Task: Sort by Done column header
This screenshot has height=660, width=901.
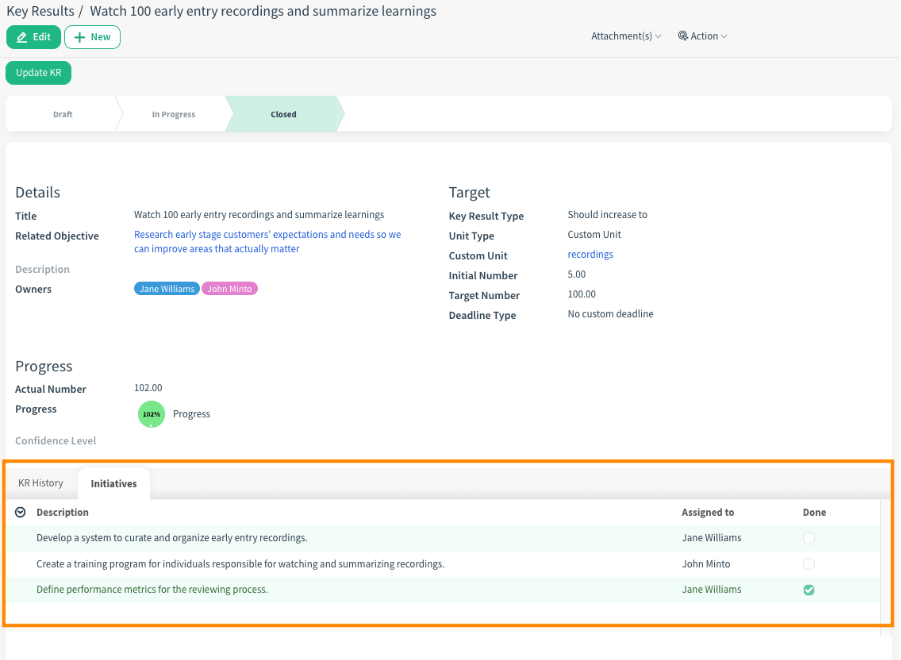Action: [814, 512]
